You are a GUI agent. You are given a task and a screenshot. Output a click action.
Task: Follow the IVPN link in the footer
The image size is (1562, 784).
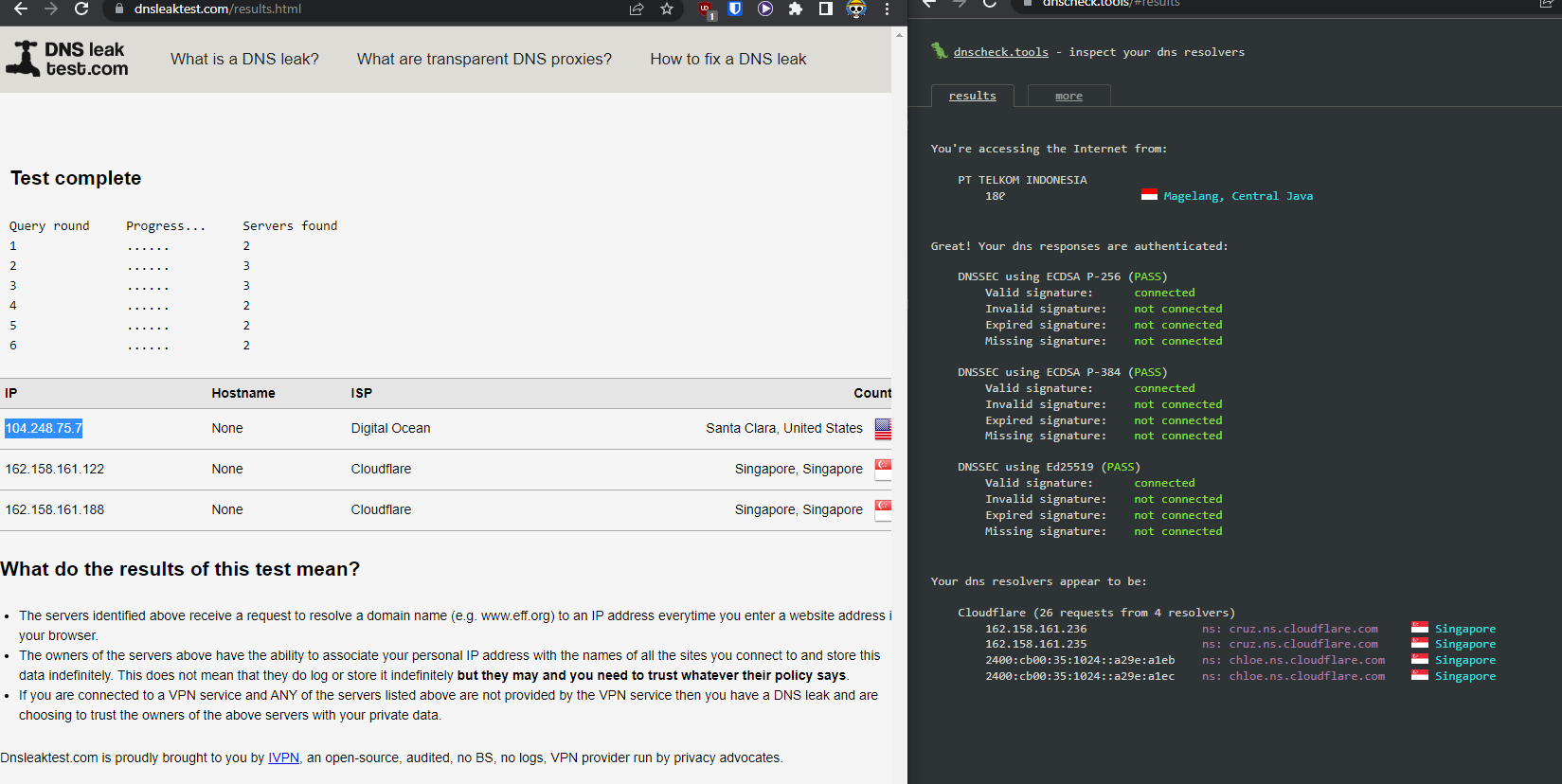point(283,757)
